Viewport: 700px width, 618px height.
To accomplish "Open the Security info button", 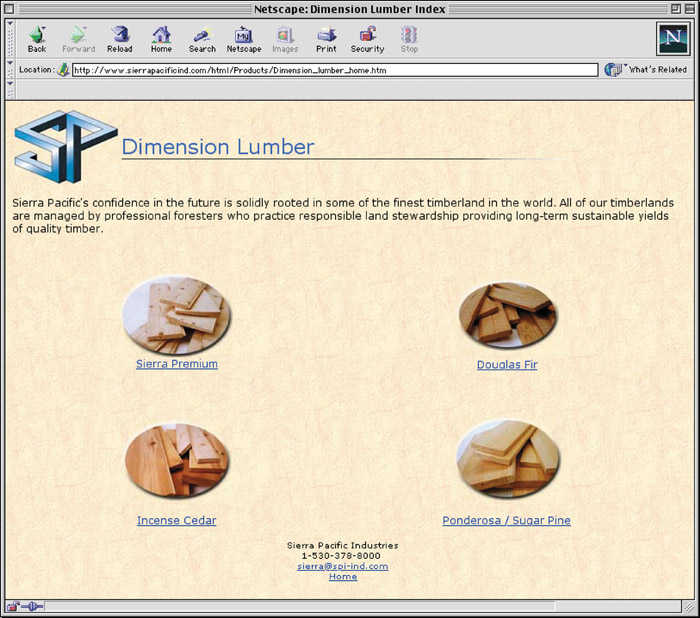I will coord(367,40).
